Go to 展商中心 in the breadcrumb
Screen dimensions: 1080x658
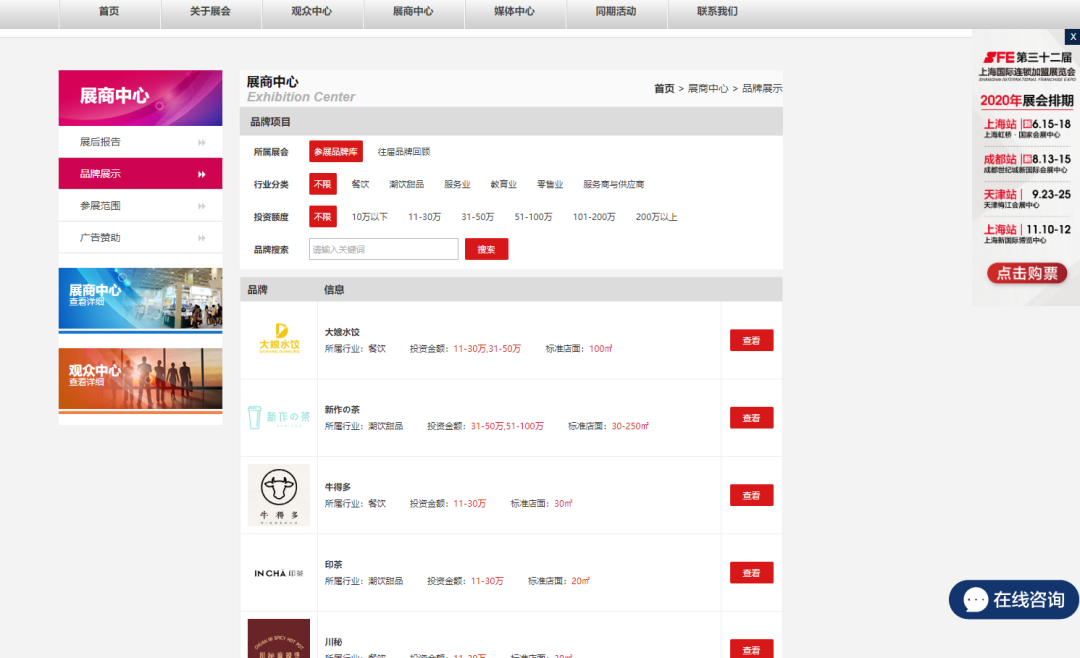tap(708, 89)
